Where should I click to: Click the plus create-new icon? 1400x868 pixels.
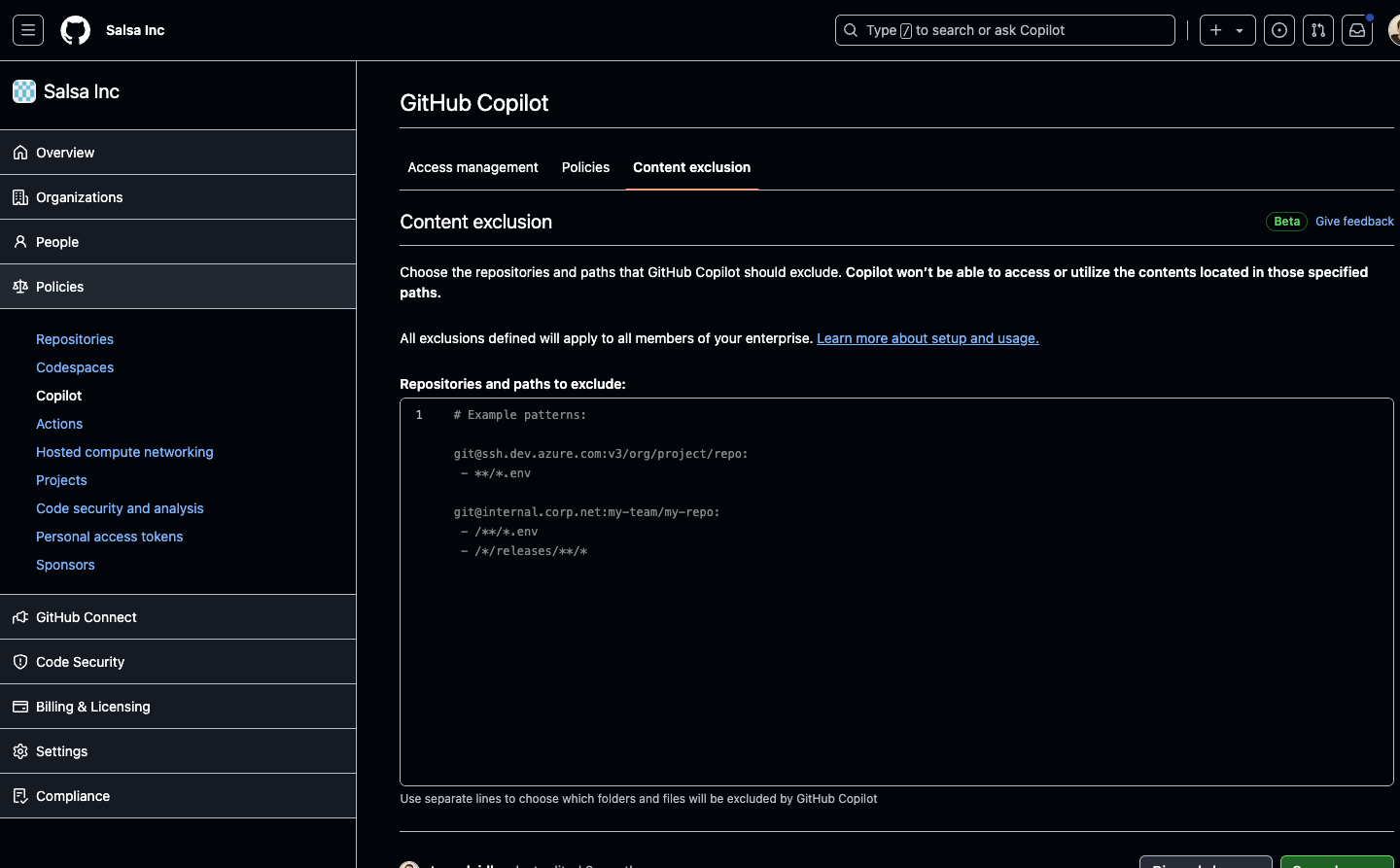click(x=1216, y=30)
